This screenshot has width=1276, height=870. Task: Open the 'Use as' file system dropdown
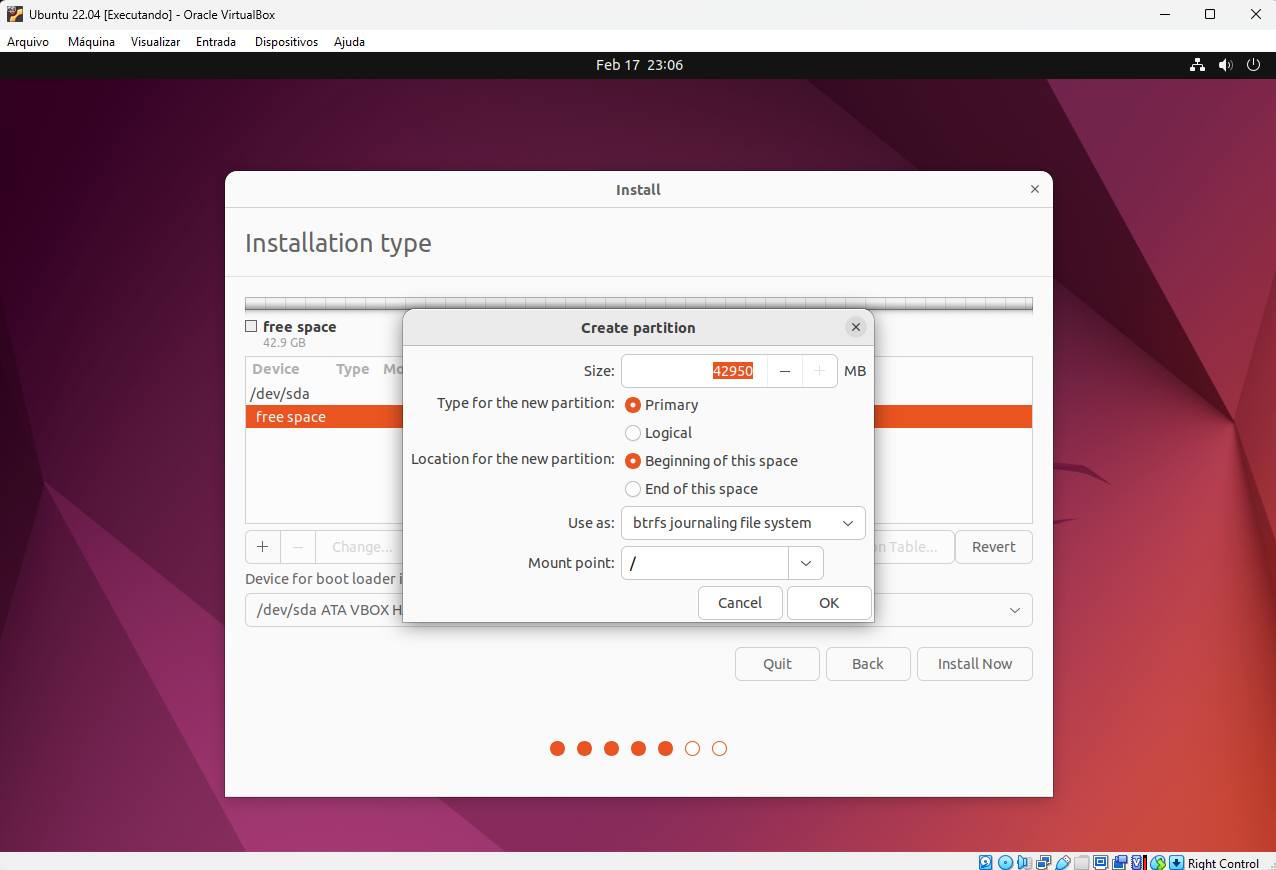pos(742,523)
